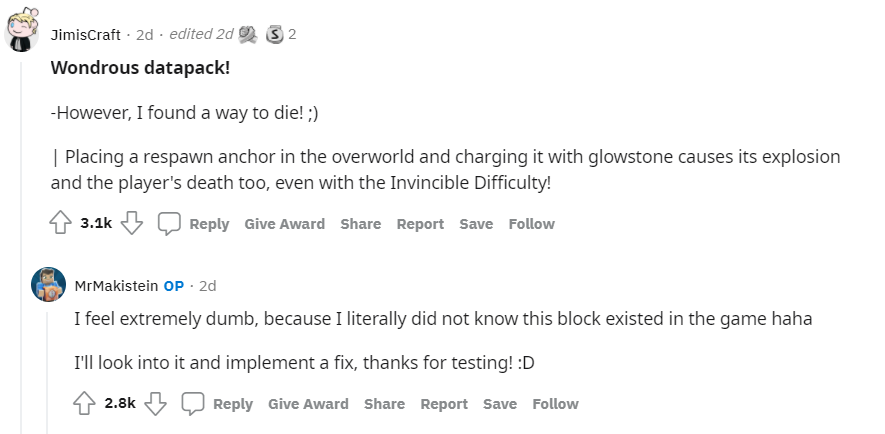Open JimisCraft username link

(x=86, y=35)
